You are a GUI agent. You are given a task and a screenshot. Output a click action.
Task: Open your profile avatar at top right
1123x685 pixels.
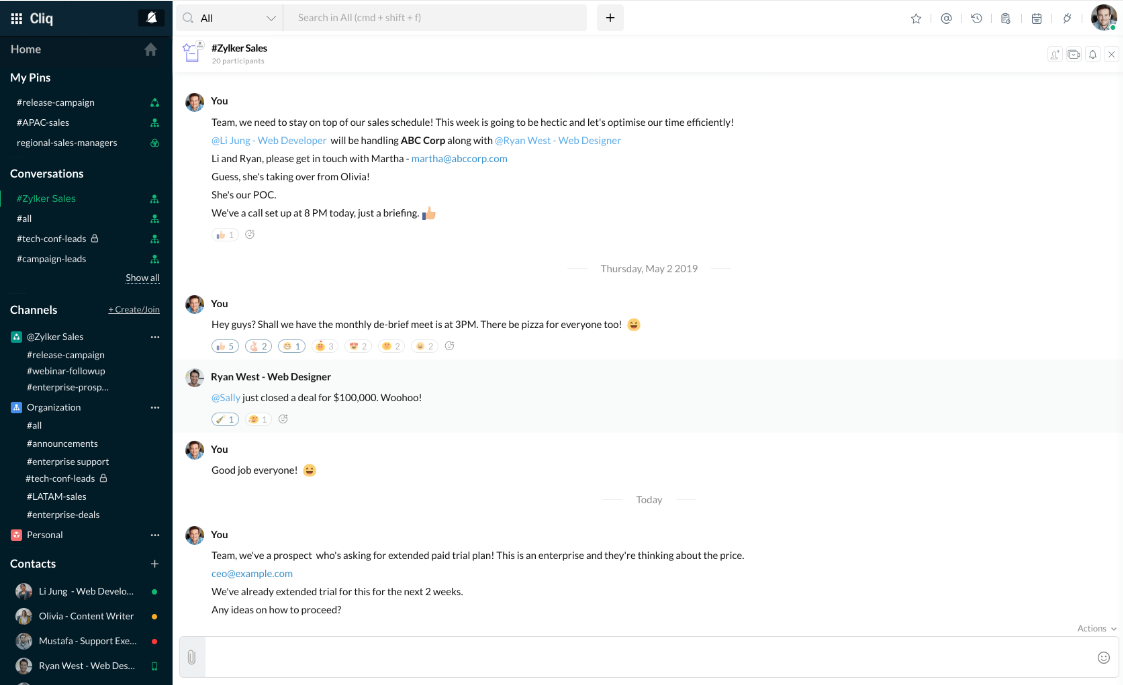pyautogui.click(x=1103, y=17)
